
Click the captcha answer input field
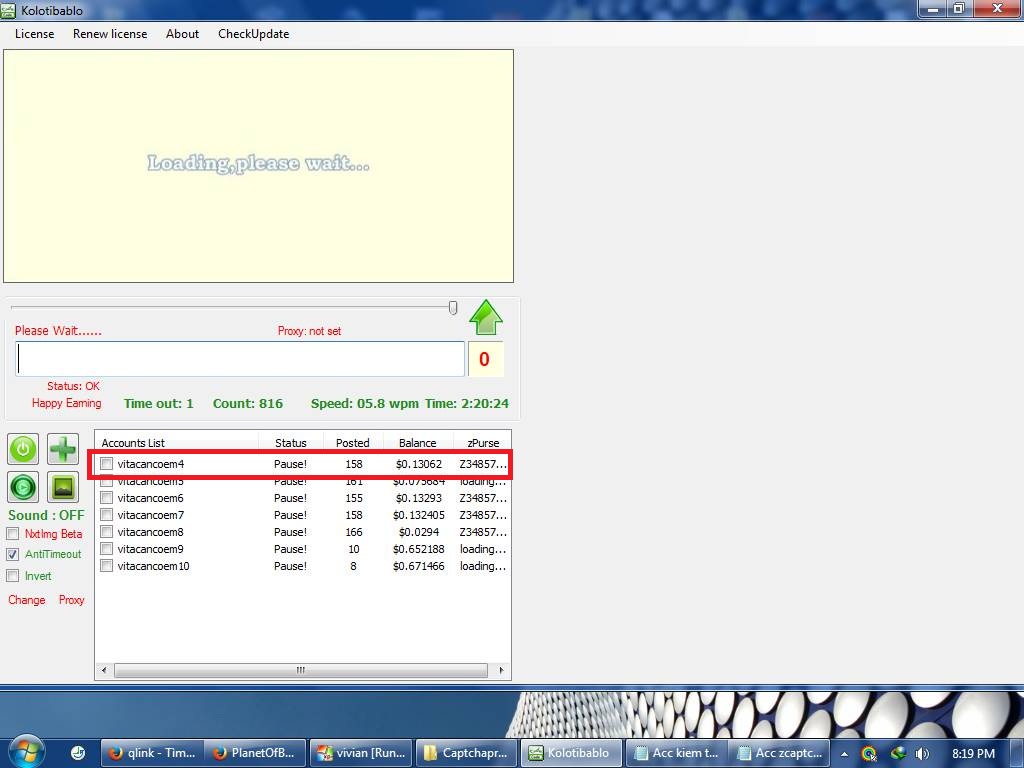tap(240, 359)
